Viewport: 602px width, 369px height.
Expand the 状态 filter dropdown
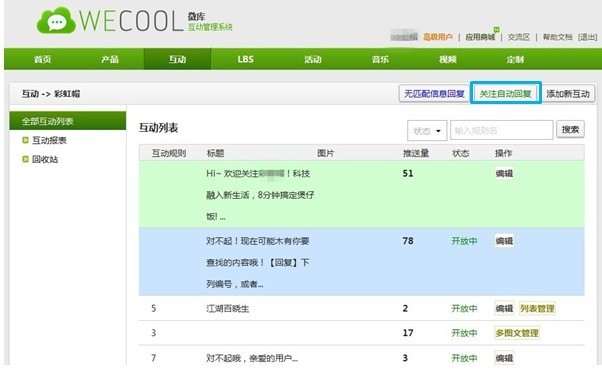coord(427,131)
